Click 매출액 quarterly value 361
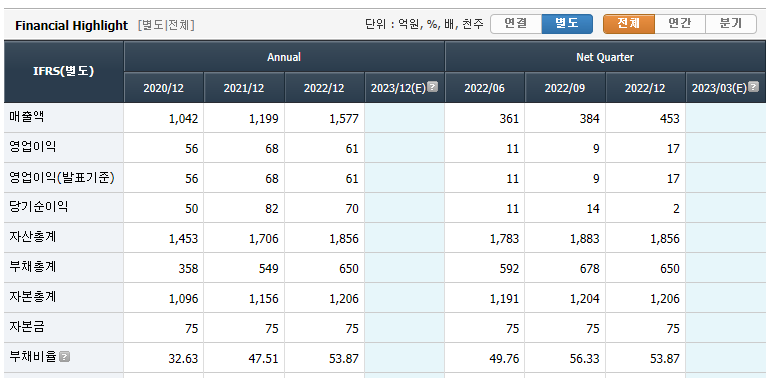The image size is (776, 378). point(509,119)
